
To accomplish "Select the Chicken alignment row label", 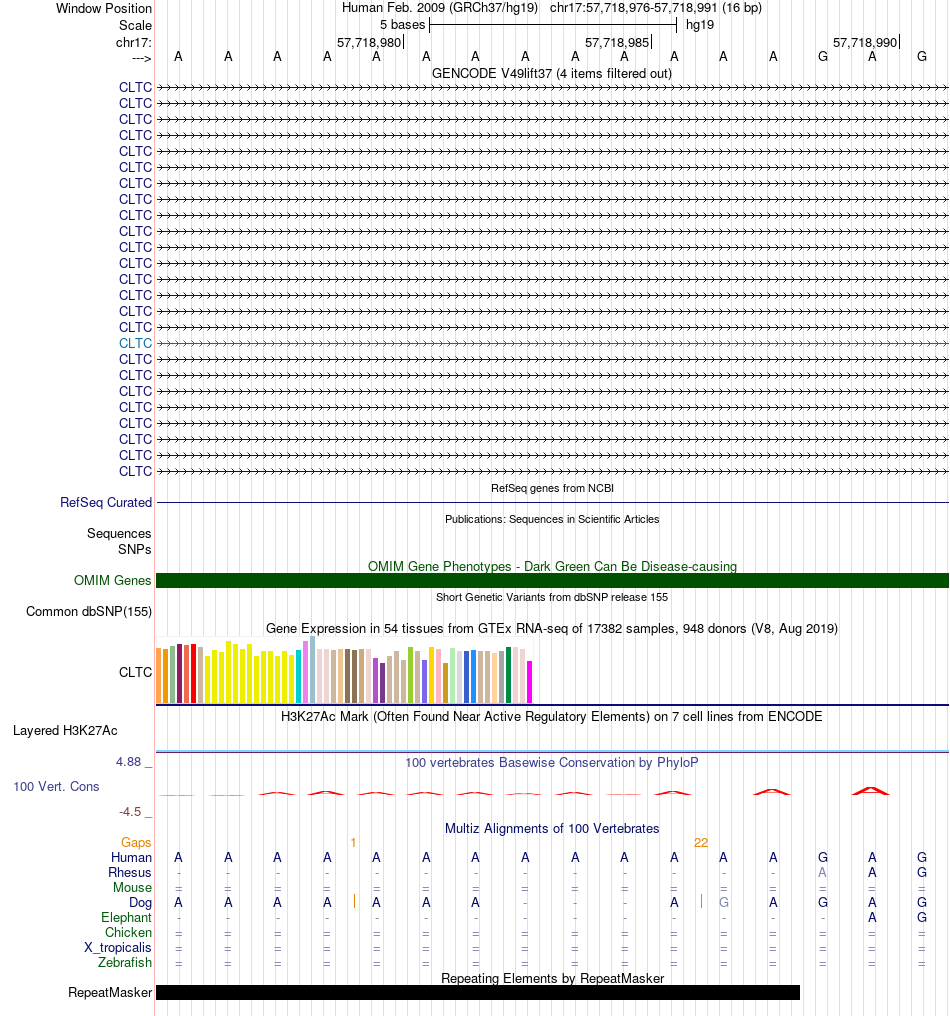I will (x=128, y=932).
